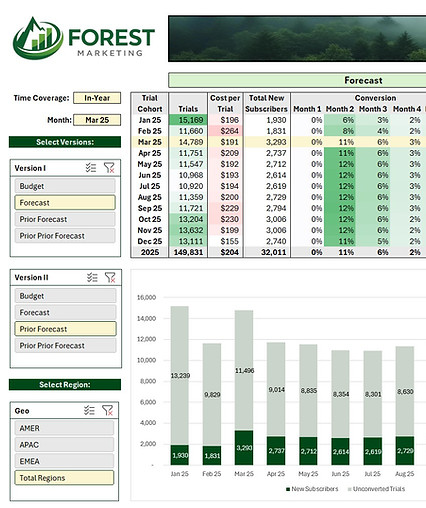Click the Total New Subscribers header

click(x=266, y=103)
